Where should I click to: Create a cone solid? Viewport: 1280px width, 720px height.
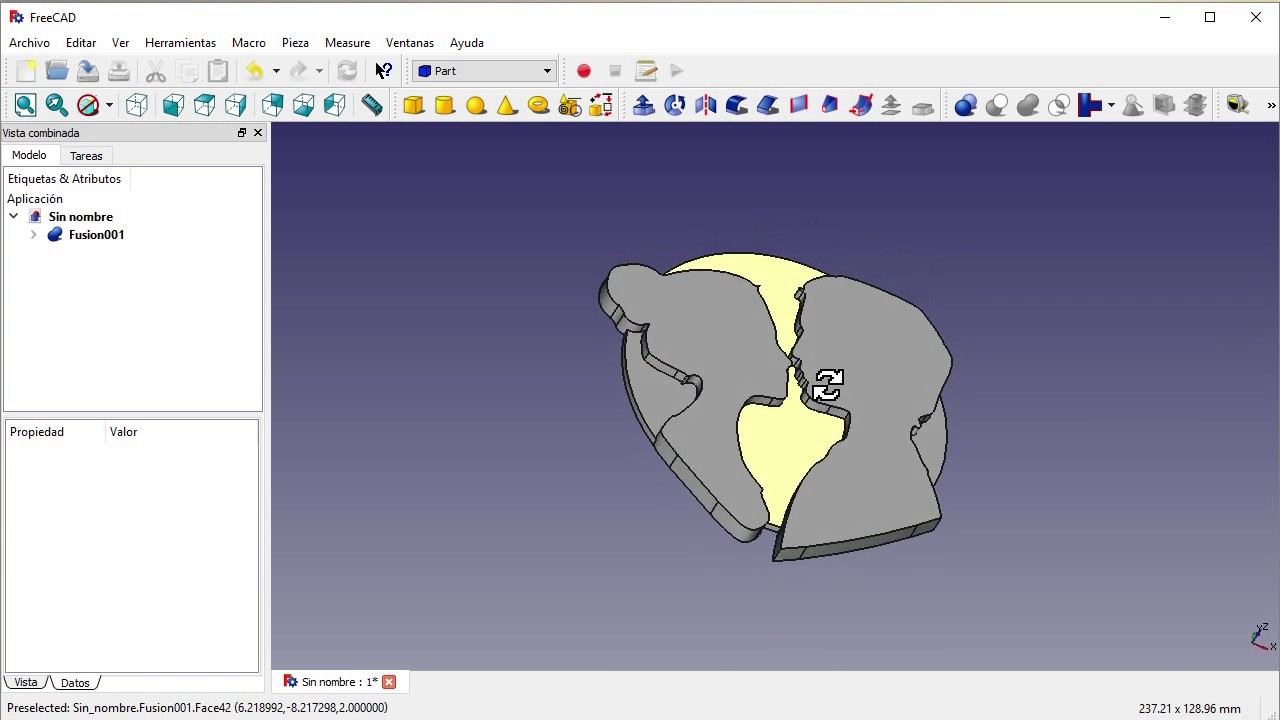[x=507, y=105]
